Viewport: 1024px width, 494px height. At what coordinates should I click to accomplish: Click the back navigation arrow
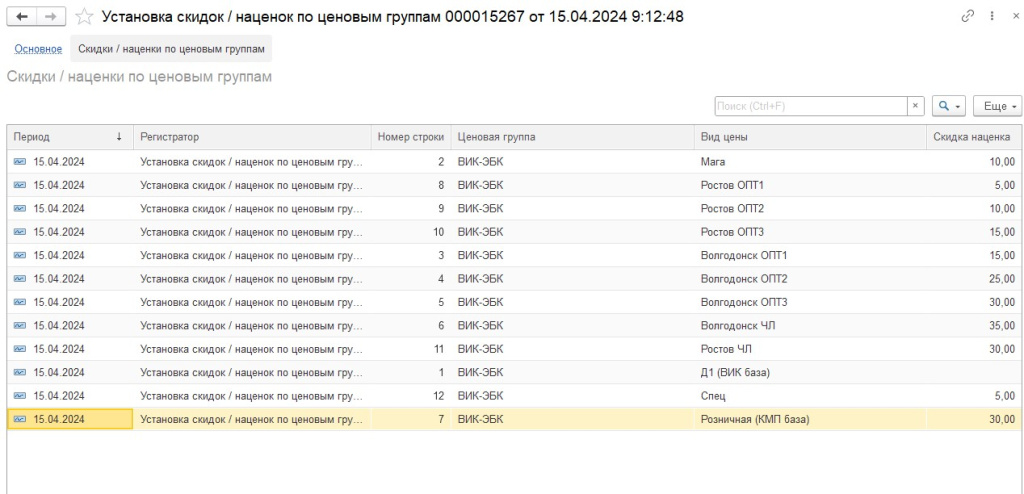pyautogui.click(x=22, y=17)
